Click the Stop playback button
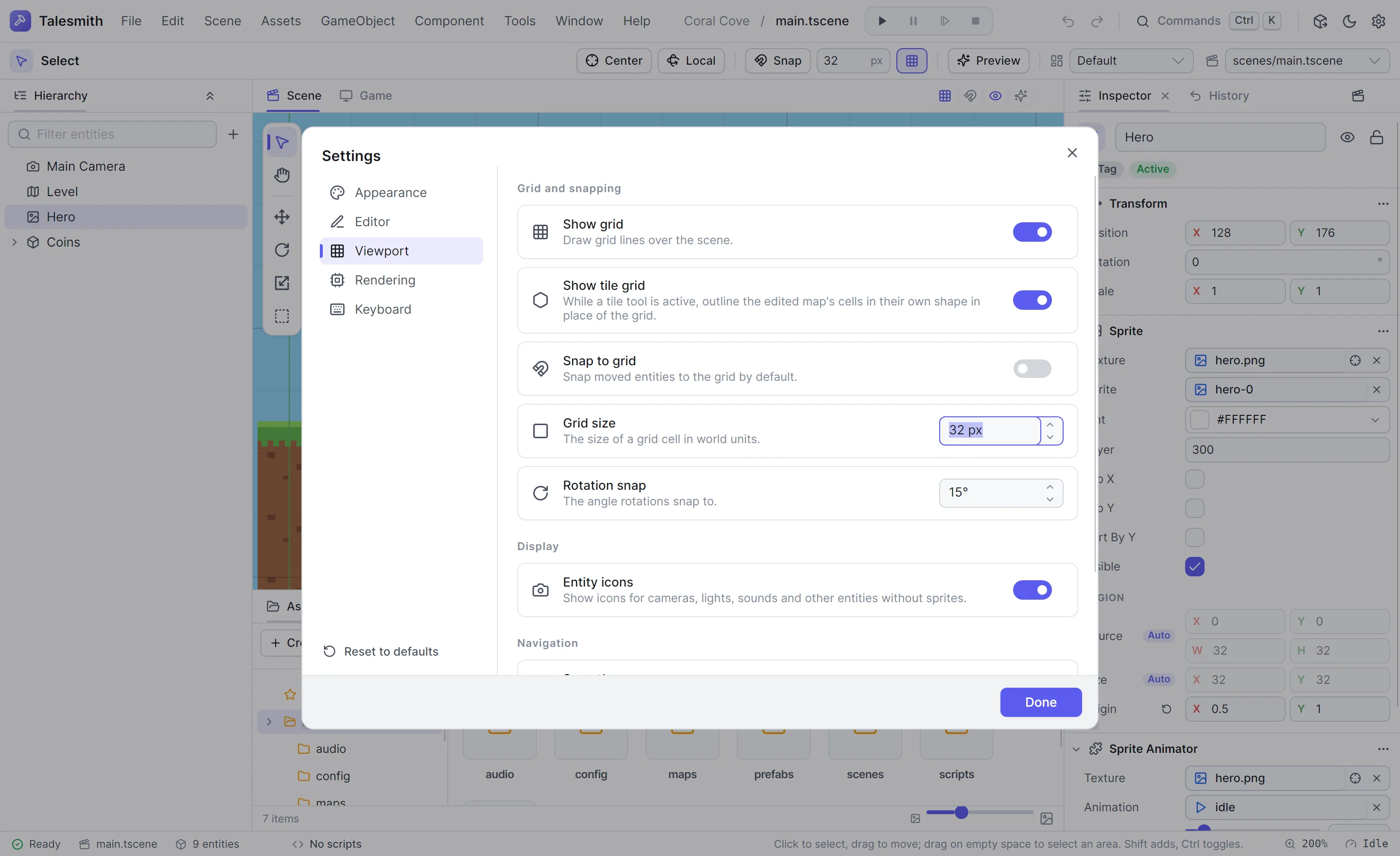This screenshot has height=856, width=1400. pos(976,21)
